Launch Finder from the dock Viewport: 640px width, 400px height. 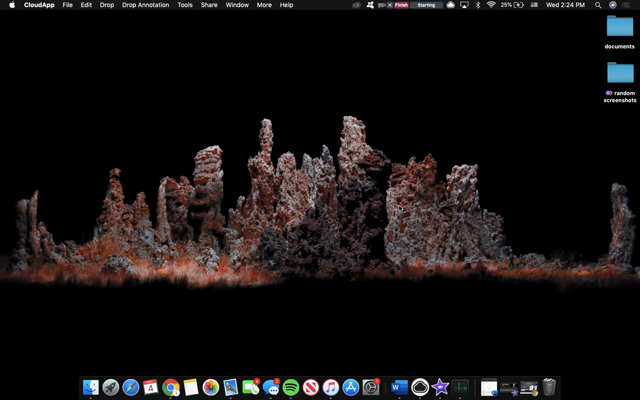point(91,387)
